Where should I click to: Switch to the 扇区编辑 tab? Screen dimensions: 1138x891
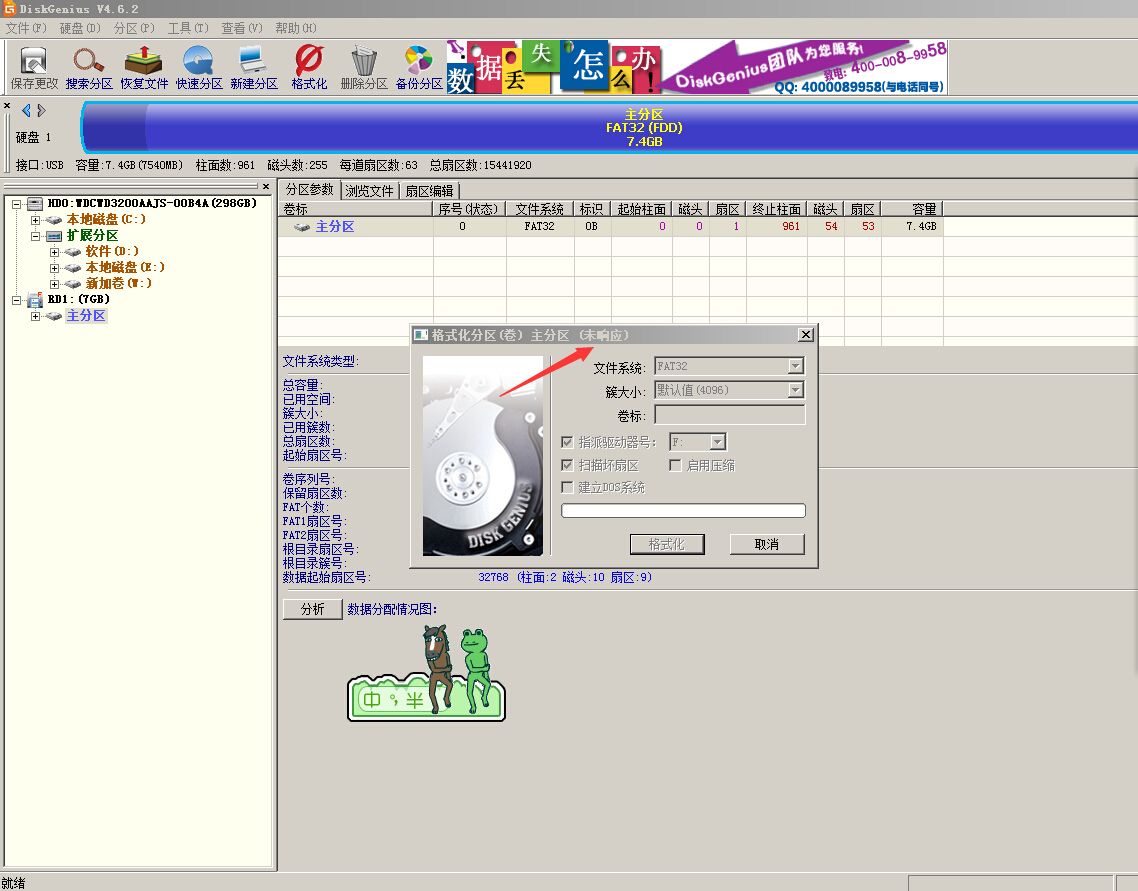430,191
